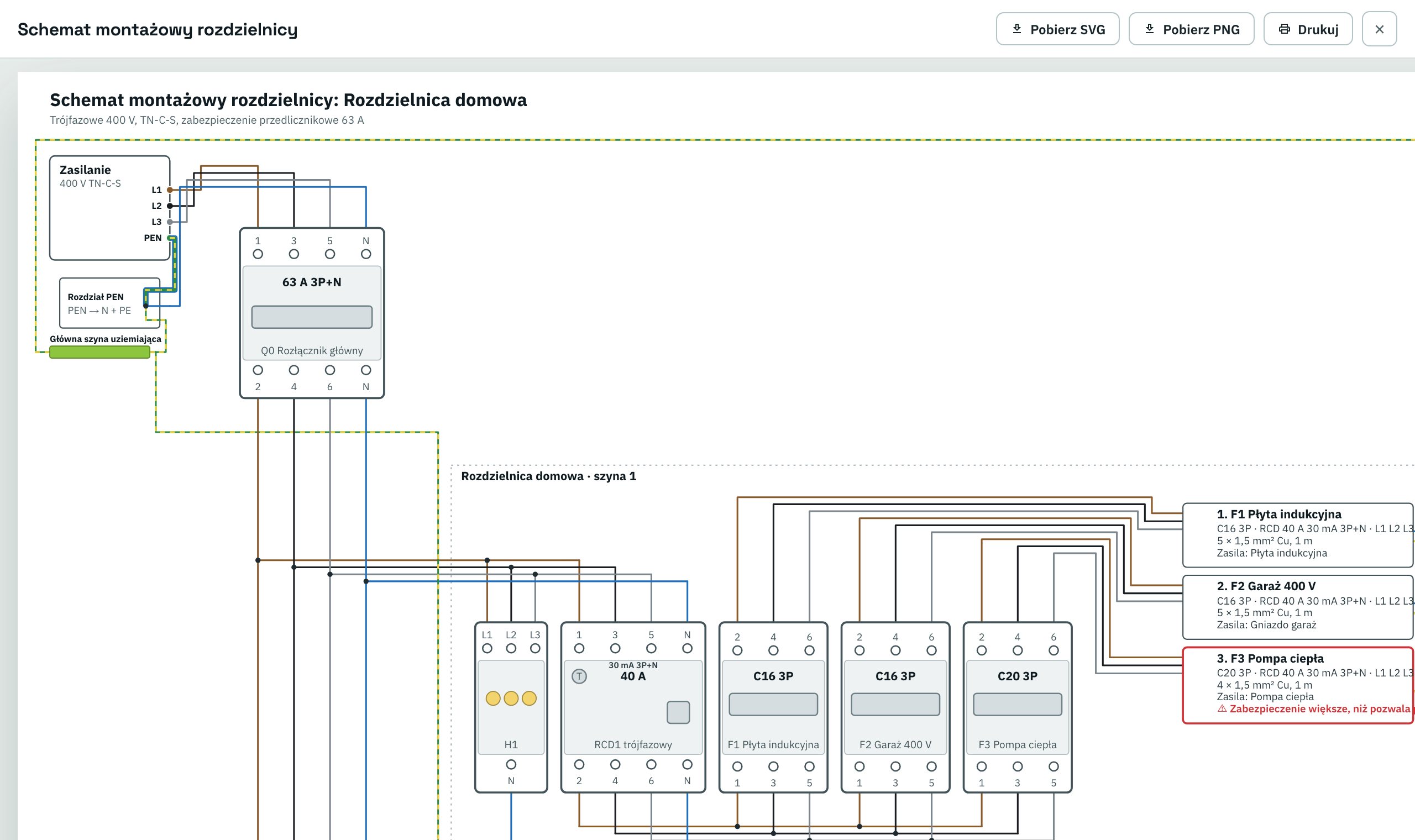The width and height of the screenshot is (1415, 840).
Task: Click the download icon in Pobierz PNG
Action: pyautogui.click(x=1150, y=29)
